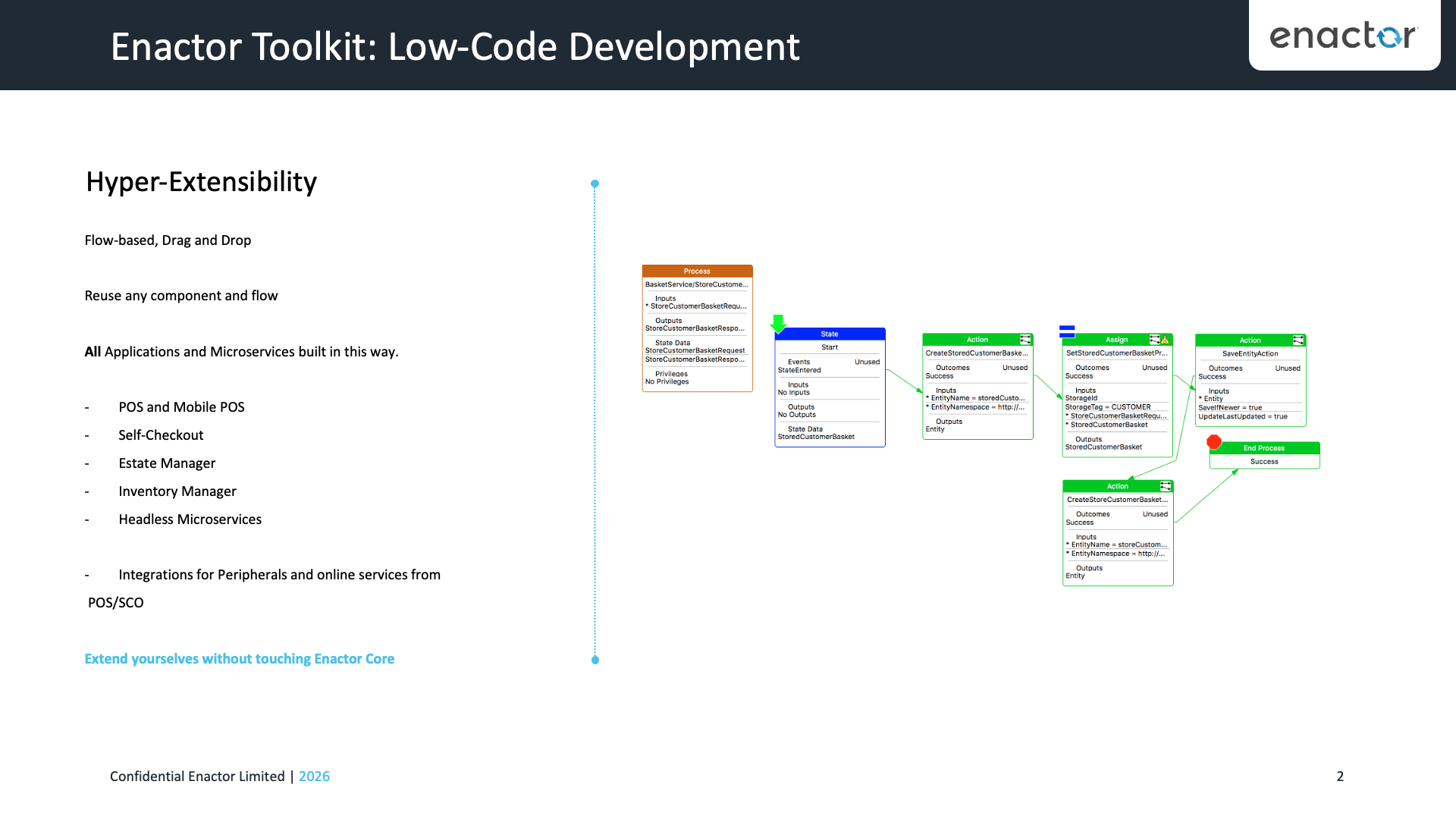Viewport: 1456px width, 819px height.
Task: Click the 'Extend yourselves without touching Enactor Core' link
Action: point(239,659)
